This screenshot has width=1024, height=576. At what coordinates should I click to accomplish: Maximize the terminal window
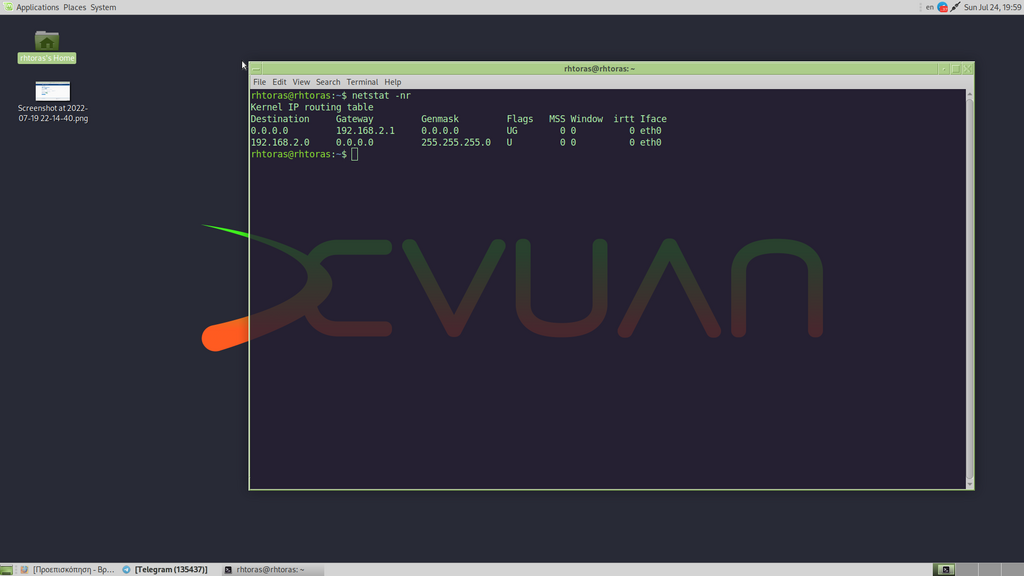click(956, 69)
